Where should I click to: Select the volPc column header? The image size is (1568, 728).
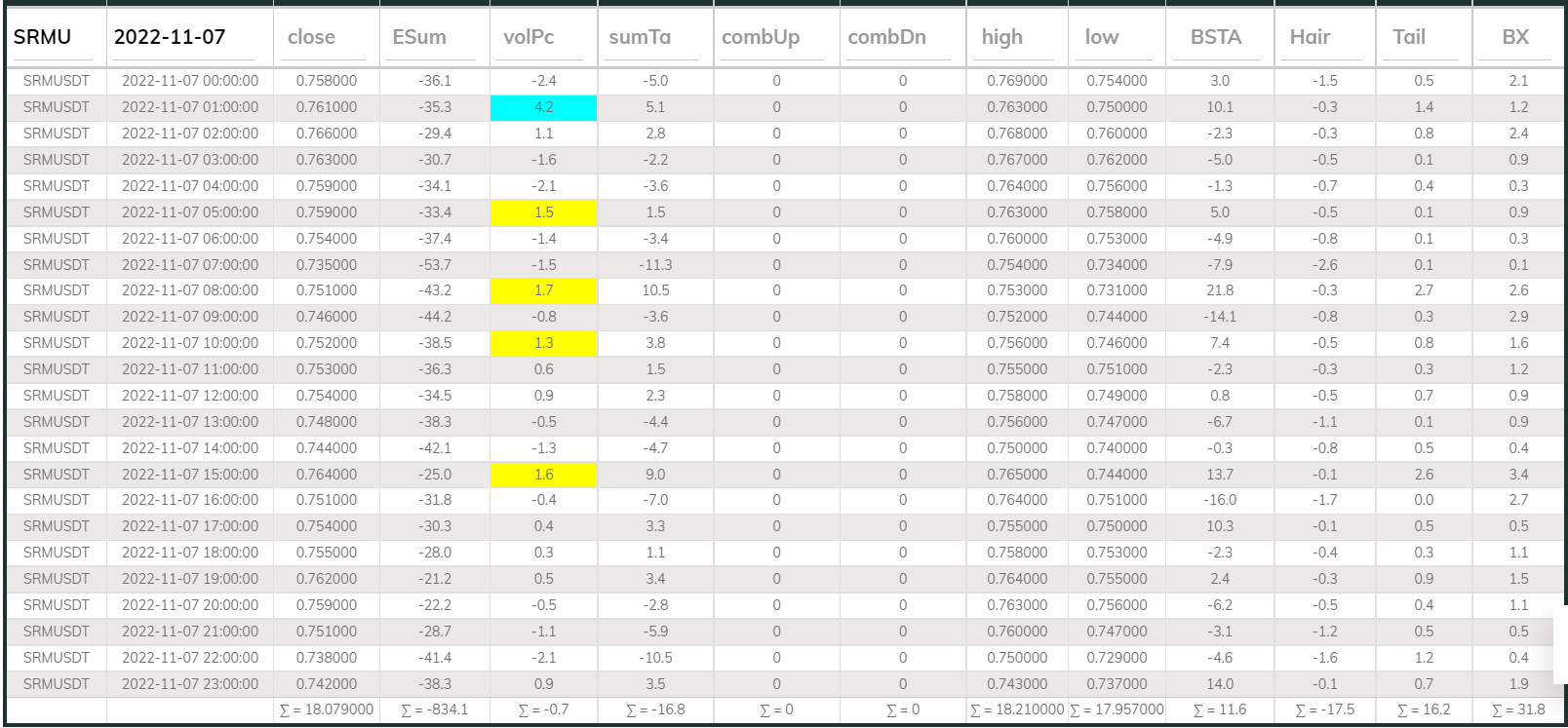pos(529,38)
